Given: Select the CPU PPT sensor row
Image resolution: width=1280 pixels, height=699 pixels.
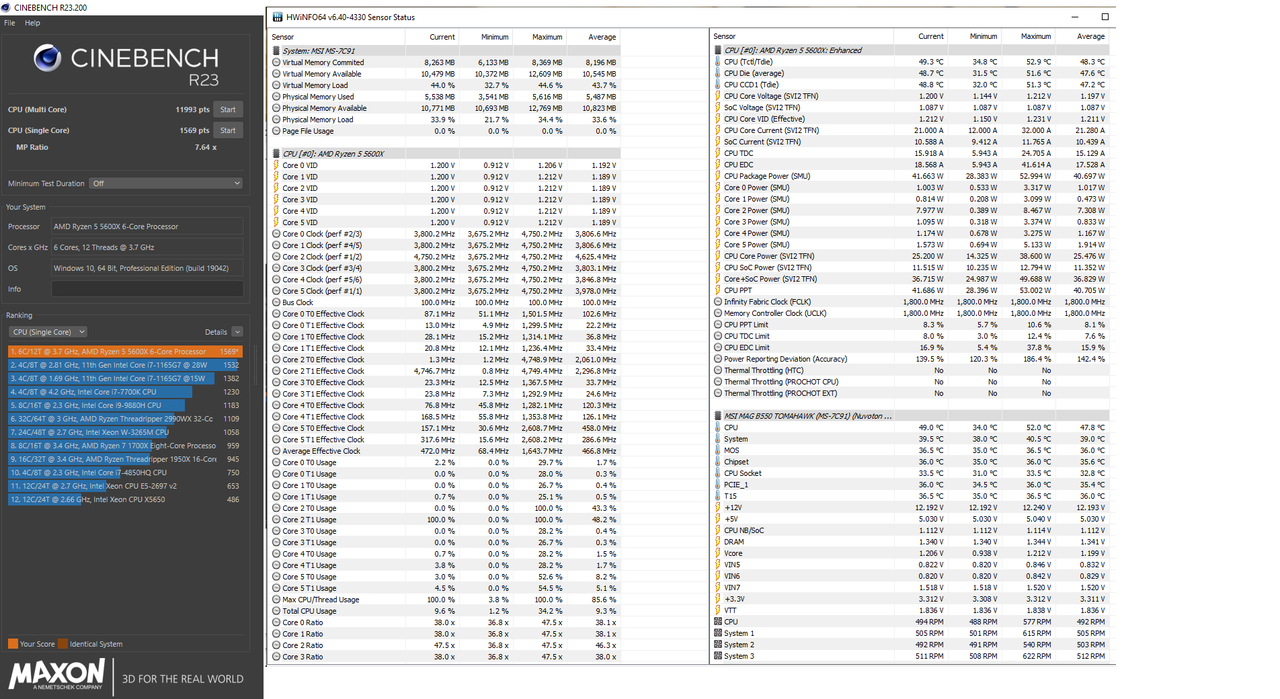Looking at the screenshot, I should pos(911,290).
